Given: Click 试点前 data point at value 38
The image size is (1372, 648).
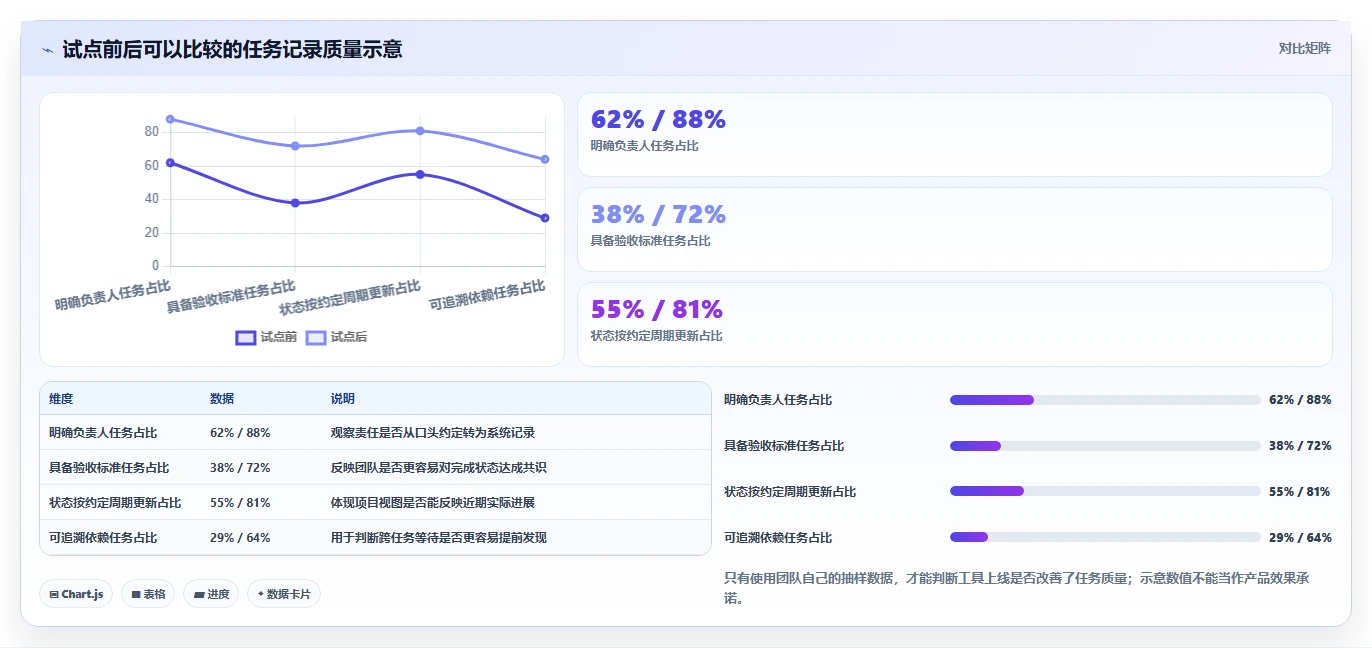Looking at the screenshot, I should pyautogui.click(x=295, y=203).
